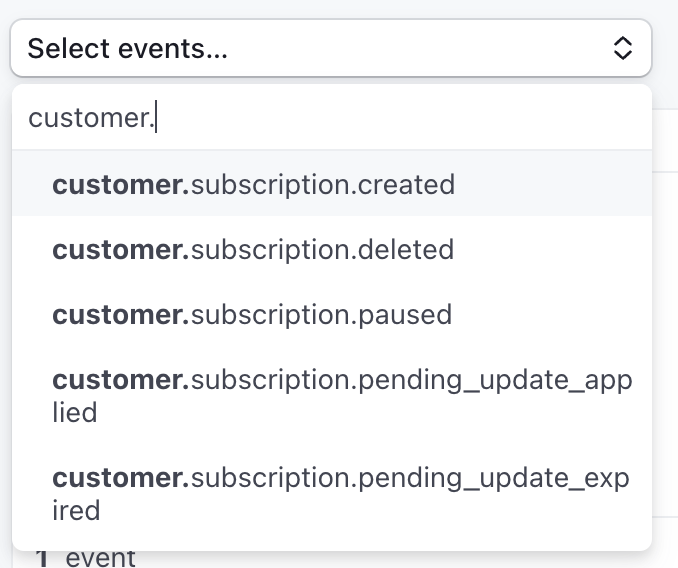Click 'subscription.deleted' text in second result
678x568 pixels.
click(322, 250)
